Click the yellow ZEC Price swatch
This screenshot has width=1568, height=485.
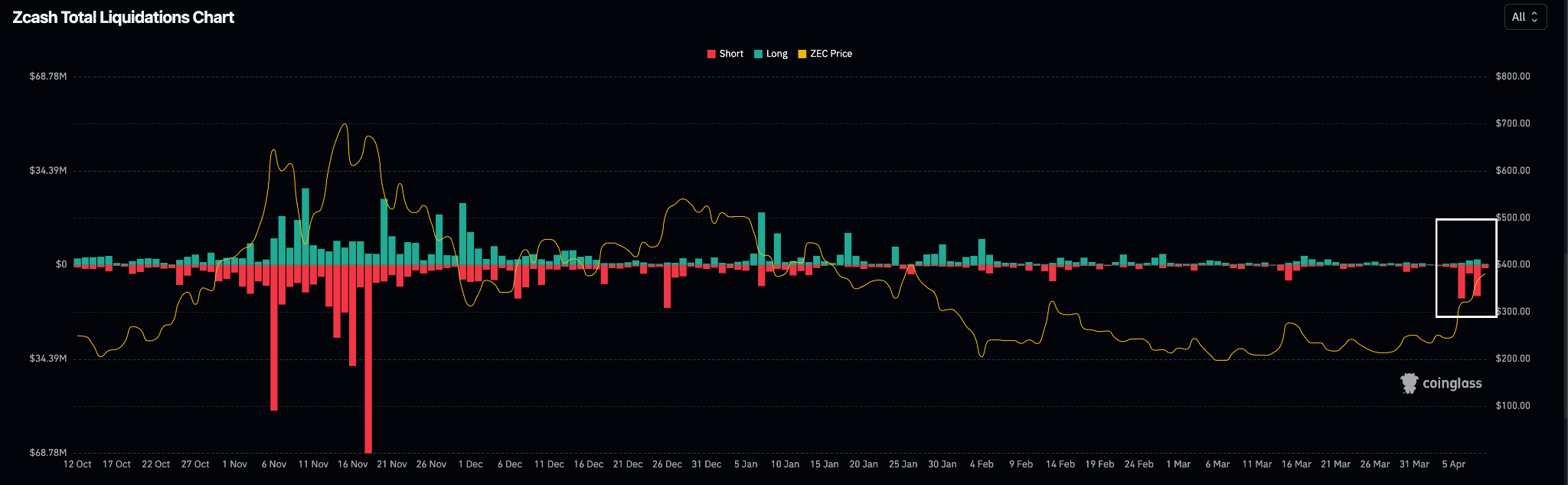point(802,54)
